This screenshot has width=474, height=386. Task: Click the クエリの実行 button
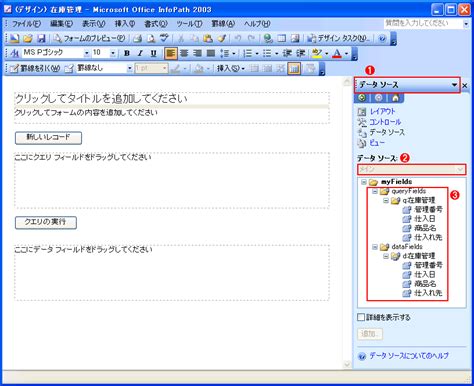tap(46, 222)
